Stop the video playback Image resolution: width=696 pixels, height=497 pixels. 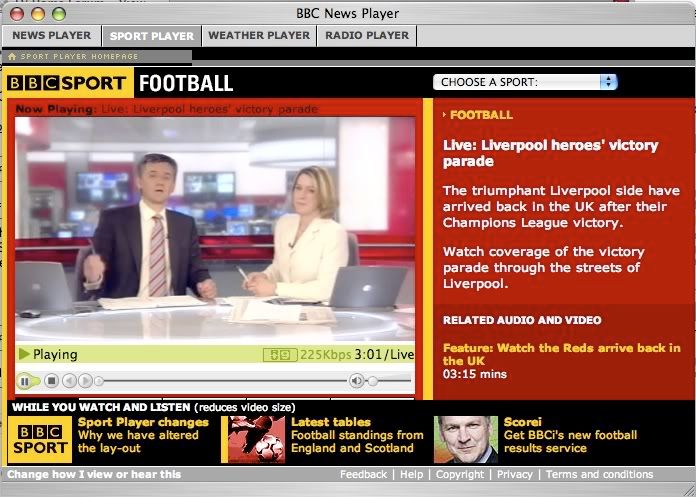(51, 381)
